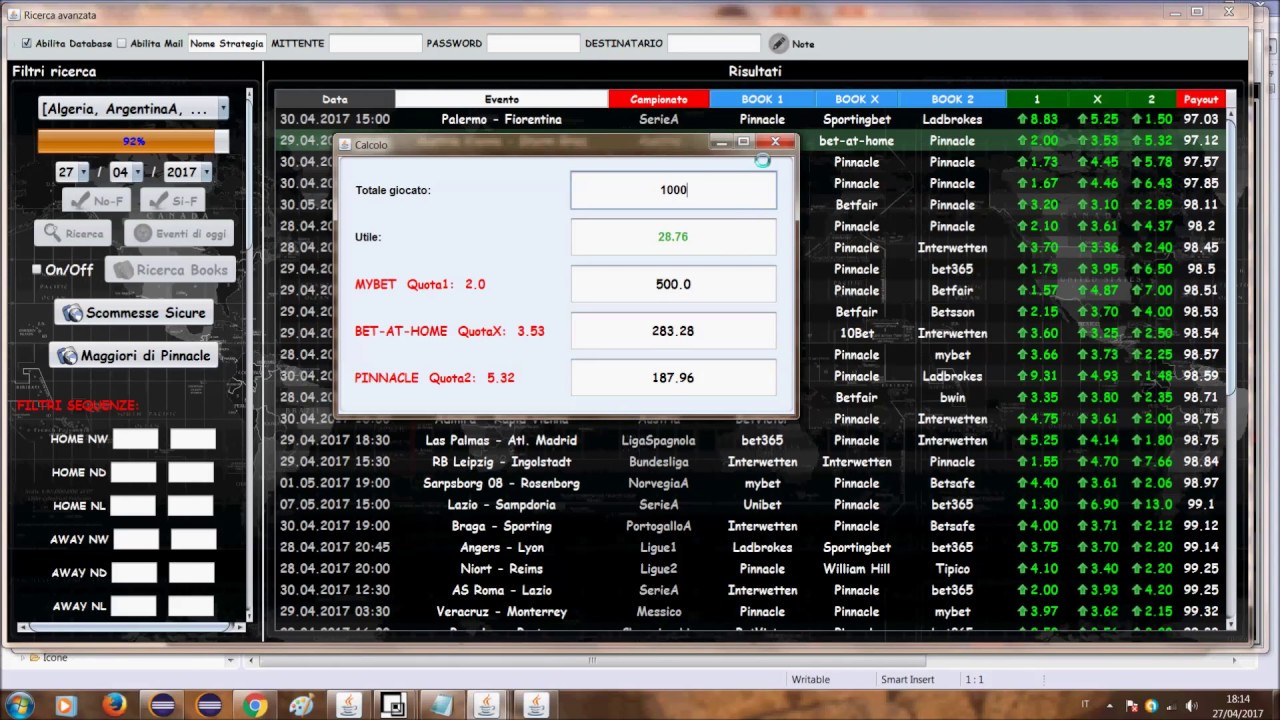Image resolution: width=1280 pixels, height=720 pixels.
Task: Click the BOOK 1 column header
Action: pyautogui.click(x=762, y=99)
